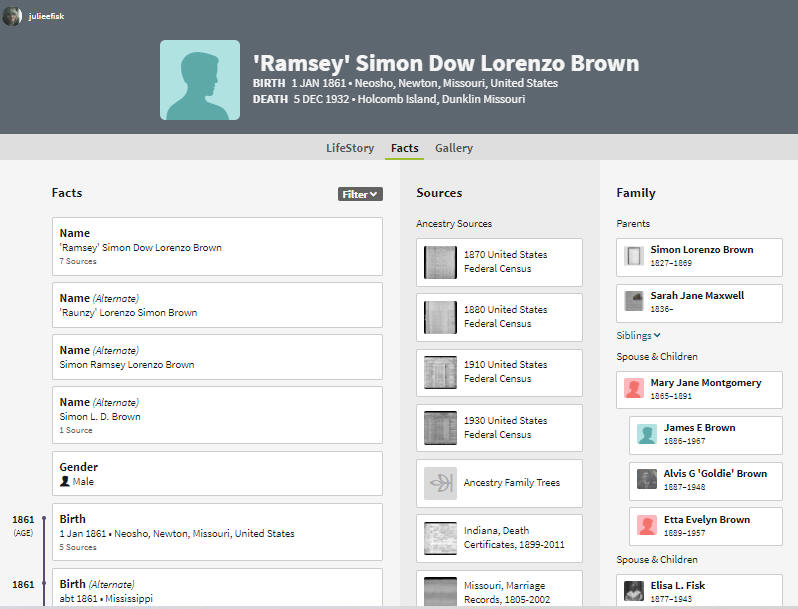798x609 pixels.
Task: Open the 1870 United States Federal Census source
Action: [x=499, y=262]
